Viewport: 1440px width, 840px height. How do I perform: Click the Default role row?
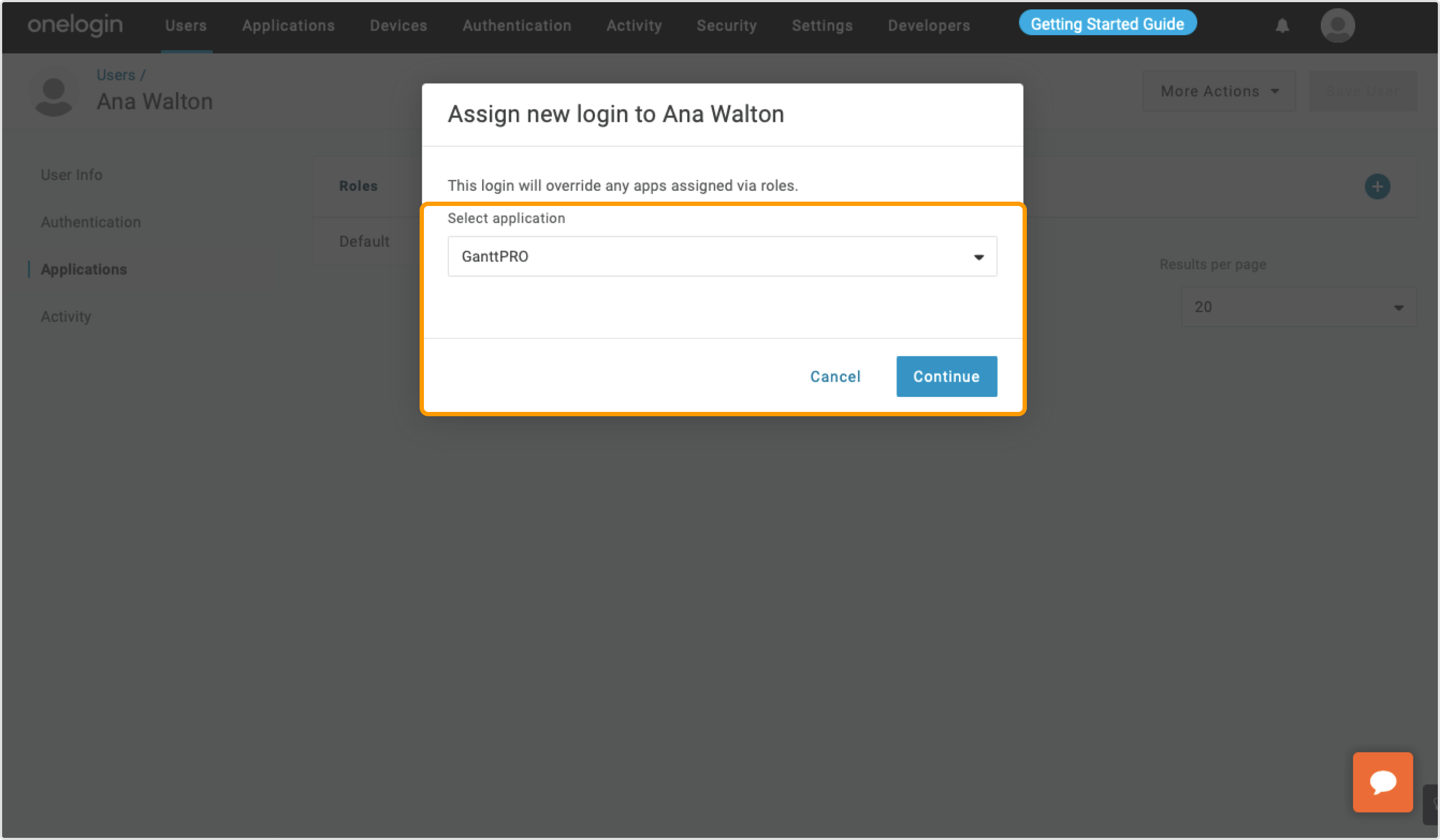(364, 241)
